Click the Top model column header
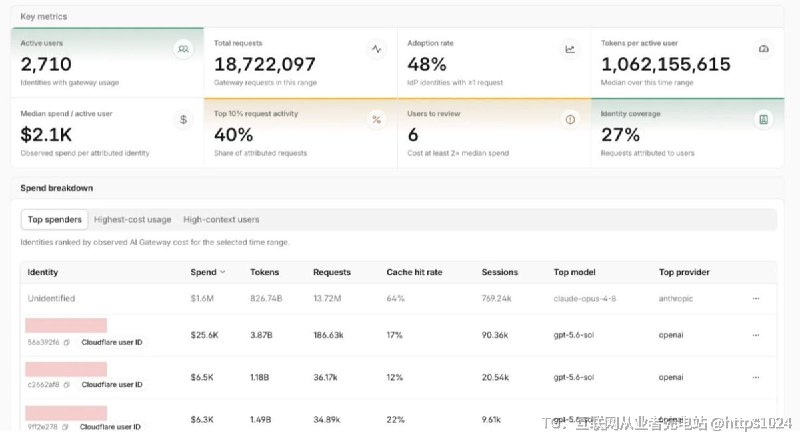Image resolution: width=800 pixels, height=435 pixels. point(574,272)
